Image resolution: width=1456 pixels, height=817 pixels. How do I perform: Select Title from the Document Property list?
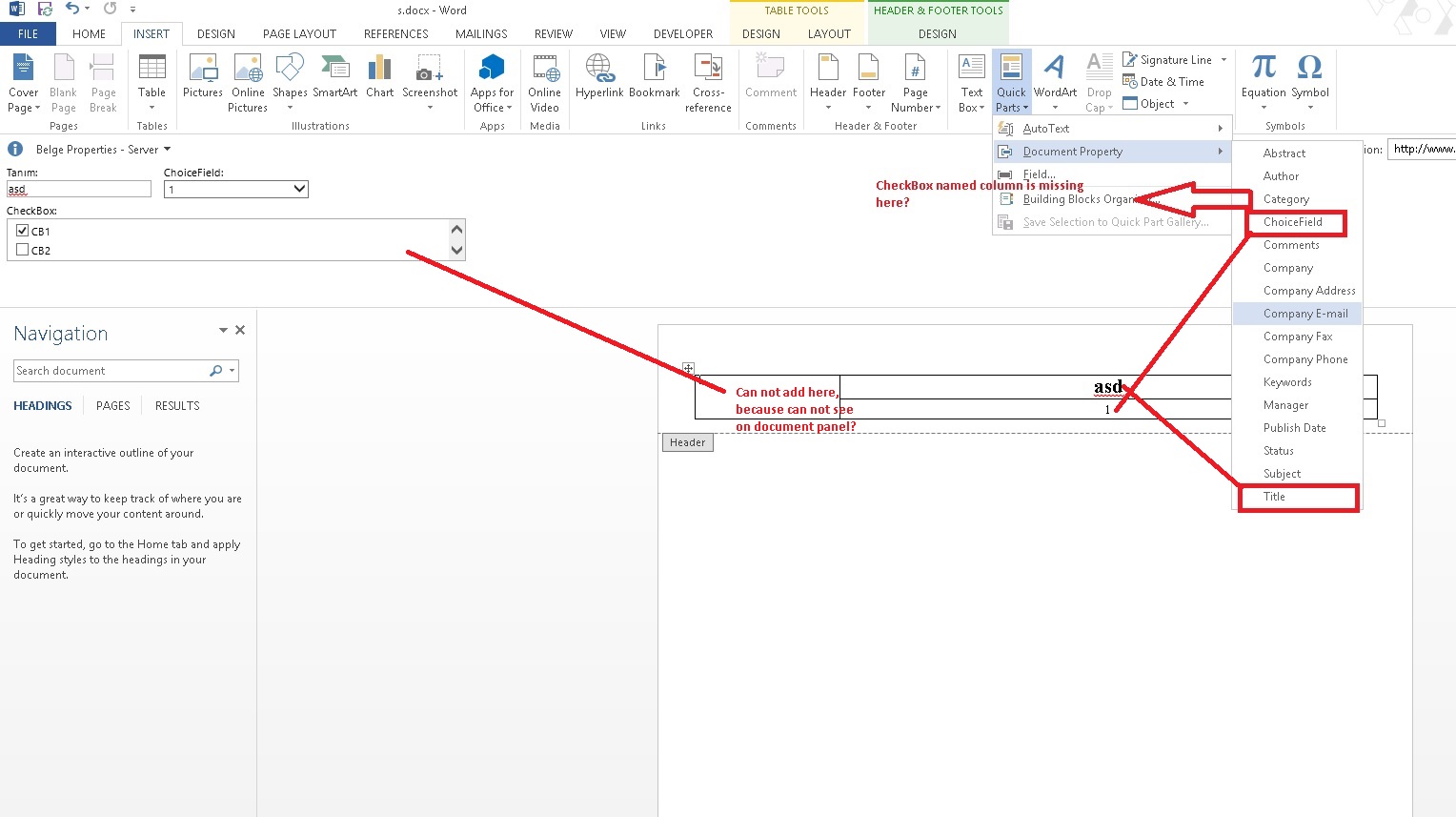(1274, 496)
